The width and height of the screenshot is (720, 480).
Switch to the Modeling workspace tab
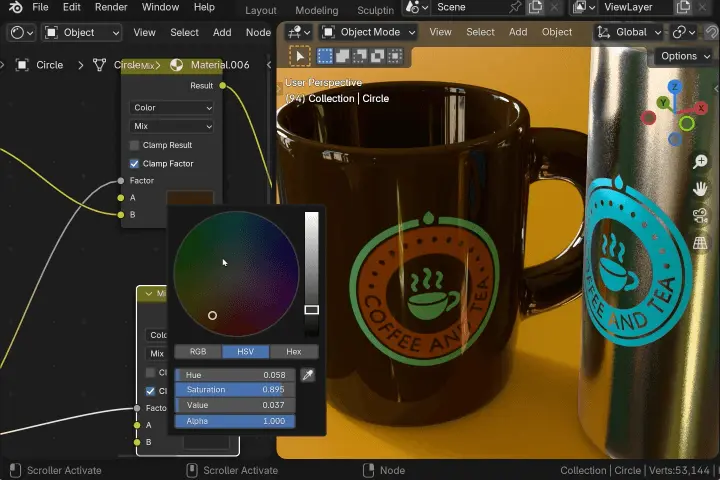click(316, 10)
